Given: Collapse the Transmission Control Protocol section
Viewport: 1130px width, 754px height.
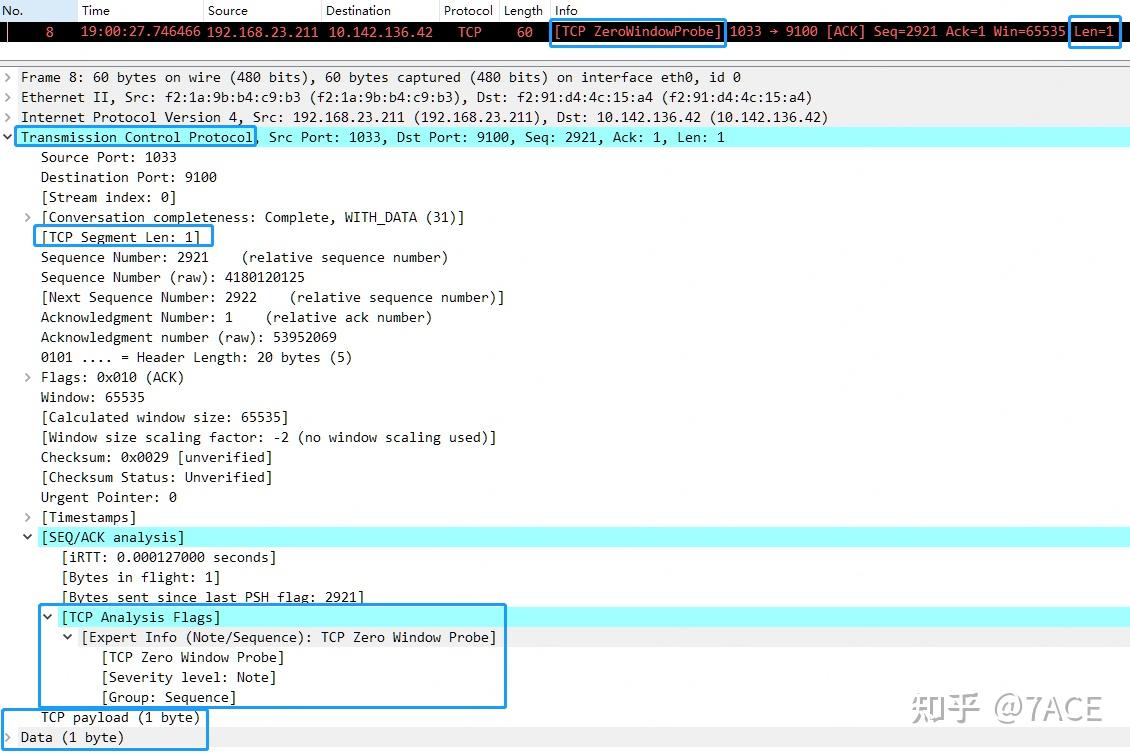Looking at the screenshot, I should point(8,137).
